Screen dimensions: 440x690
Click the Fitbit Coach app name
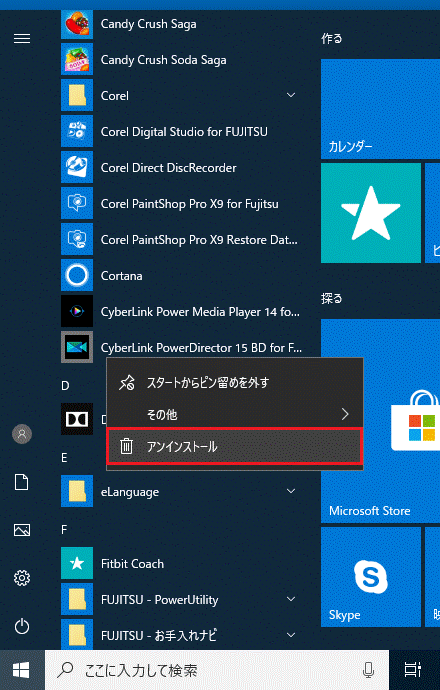tap(132, 564)
